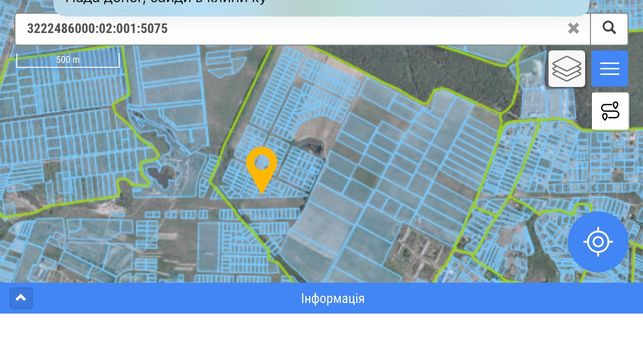Image resolution: width=643 pixels, height=362 pixels.
Task: Click the magnifier search button
Action: [x=609, y=28]
